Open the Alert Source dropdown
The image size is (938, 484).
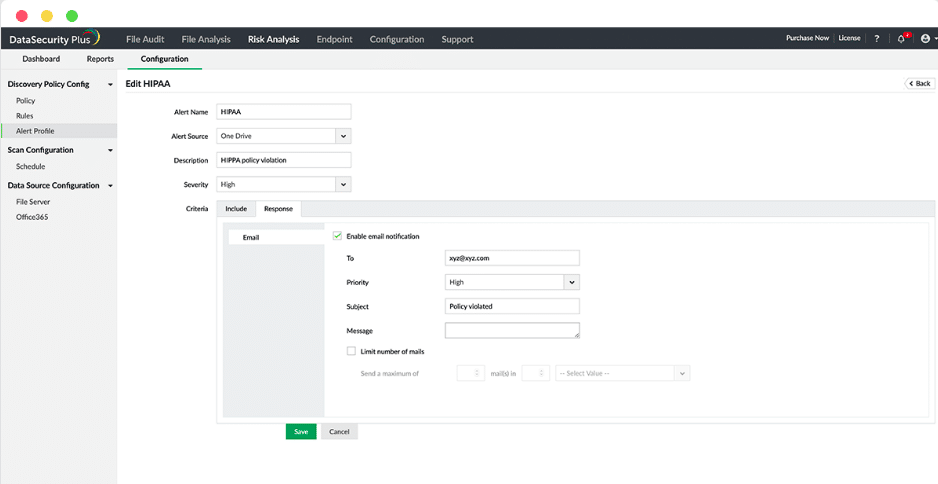point(343,136)
